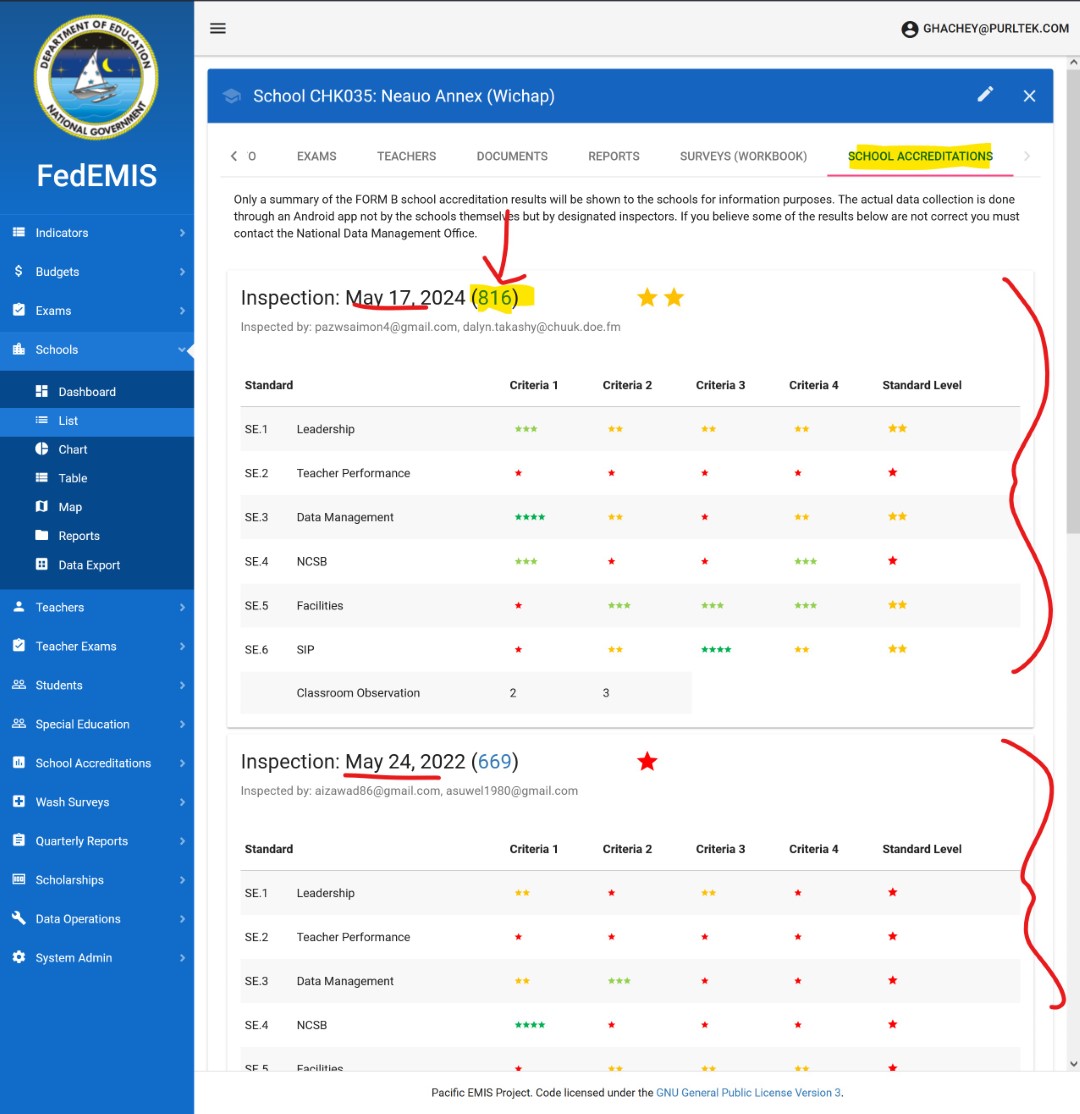Switch to the Surveys (Workbook) tab
The height and width of the screenshot is (1114, 1080).
(x=743, y=156)
